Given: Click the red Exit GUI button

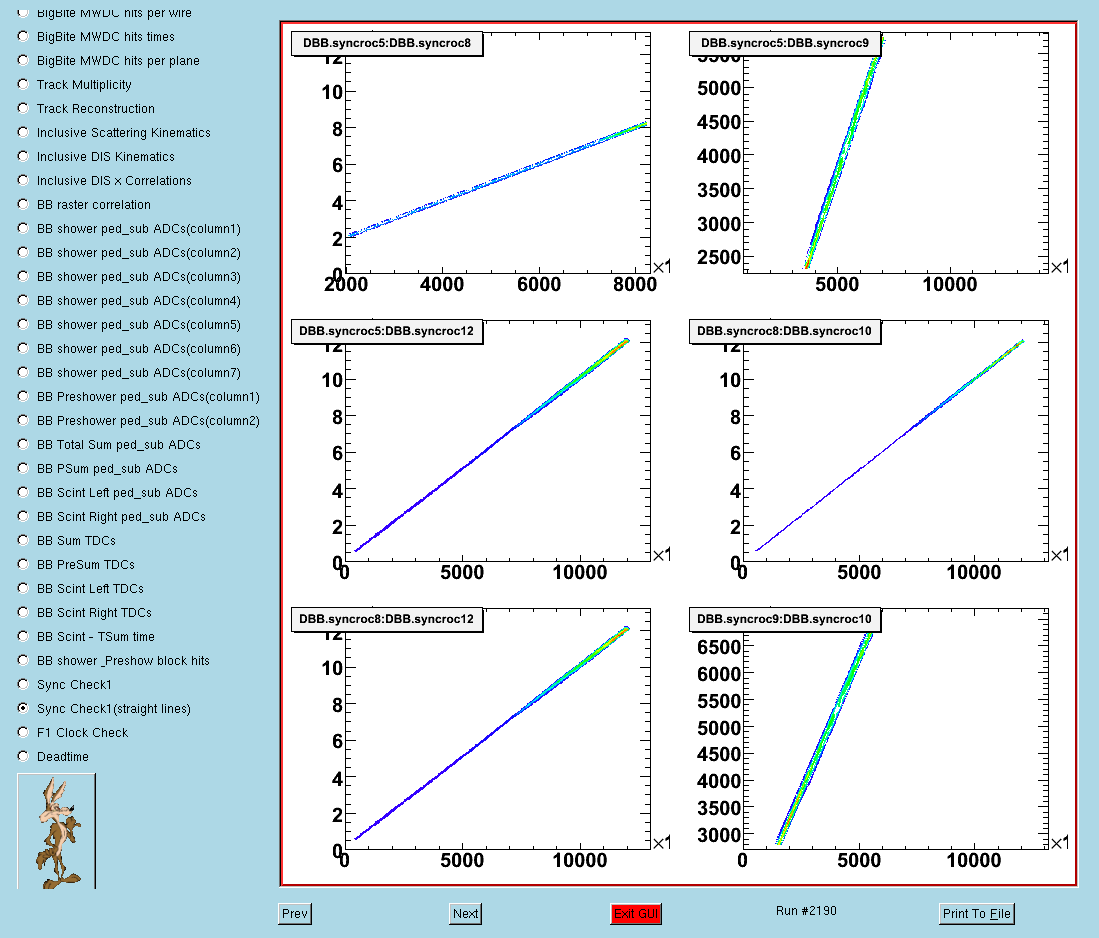Looking at the screenshot, I should click(636, 913).
